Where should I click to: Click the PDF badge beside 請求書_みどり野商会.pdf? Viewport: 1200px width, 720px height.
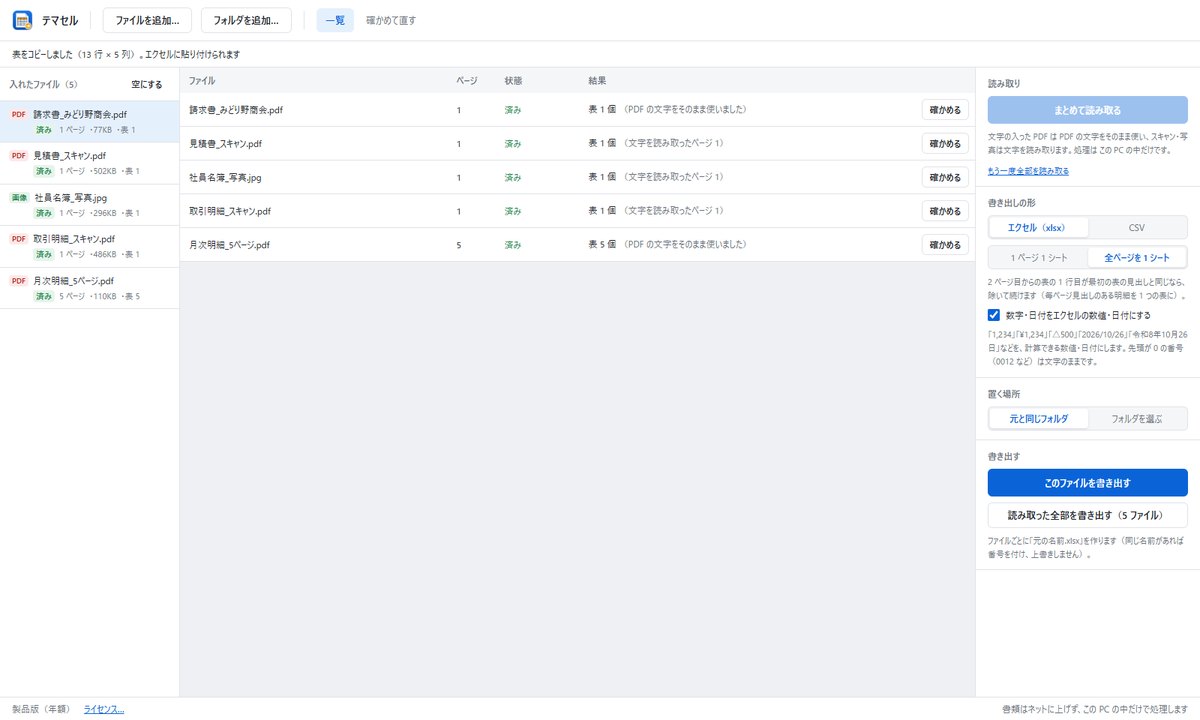(18, 115)
